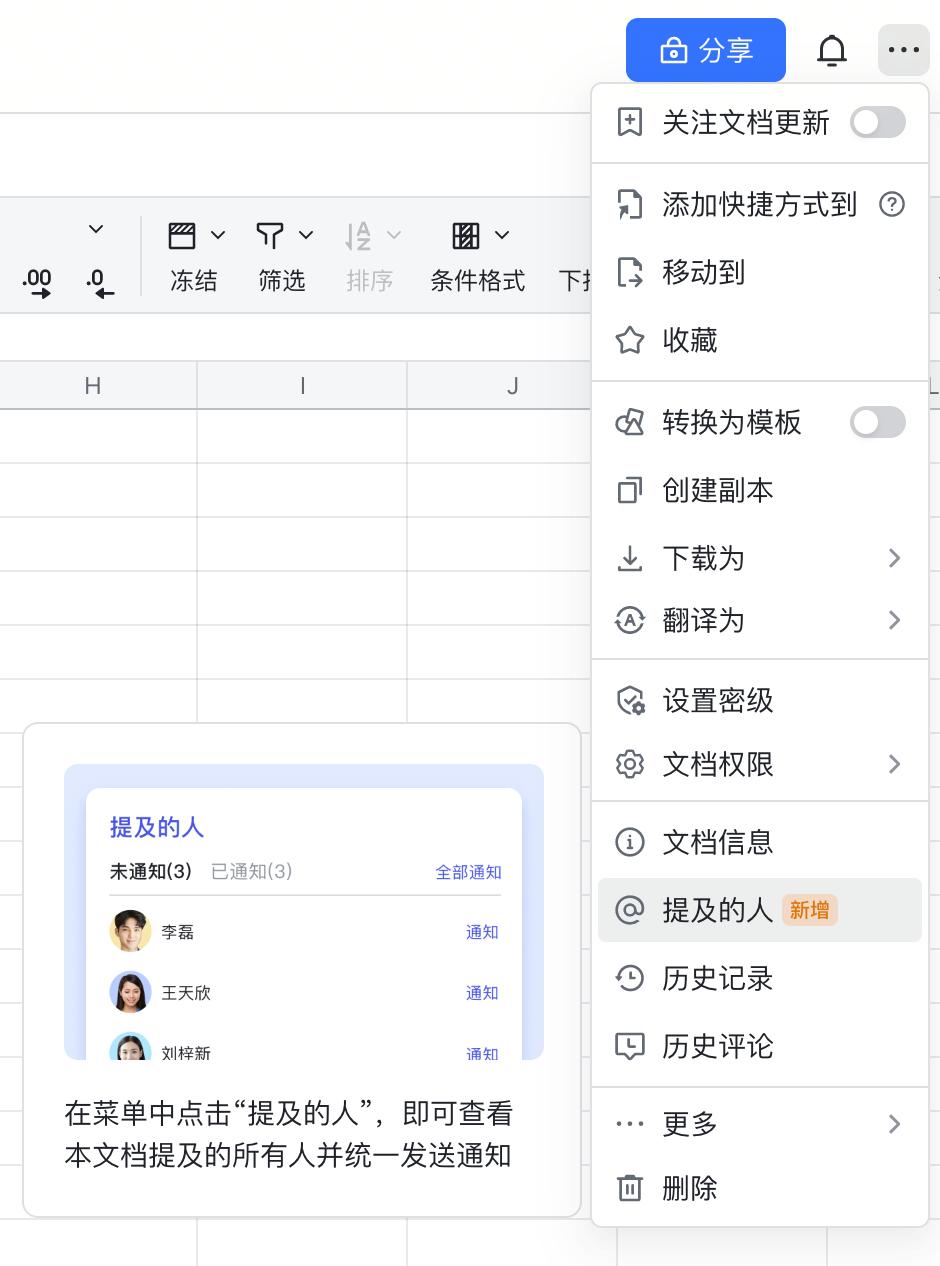Open the Filter tool icon
The height and width of the screenshot is (1266, 940).
click(x=269, y=236)
